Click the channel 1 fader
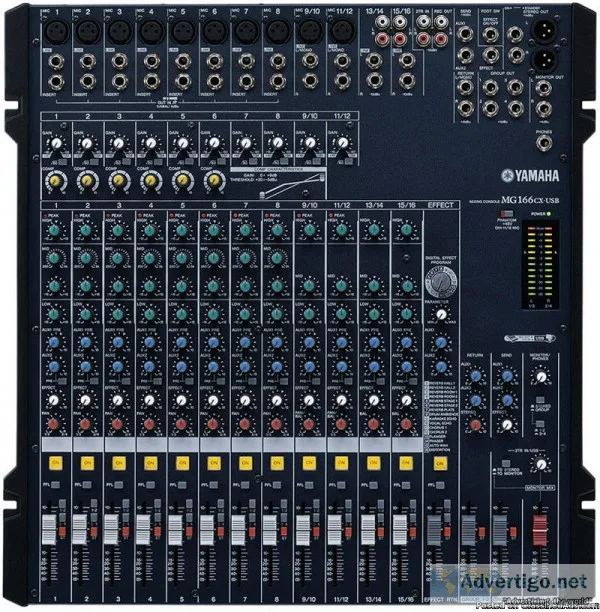 [49, 530]
